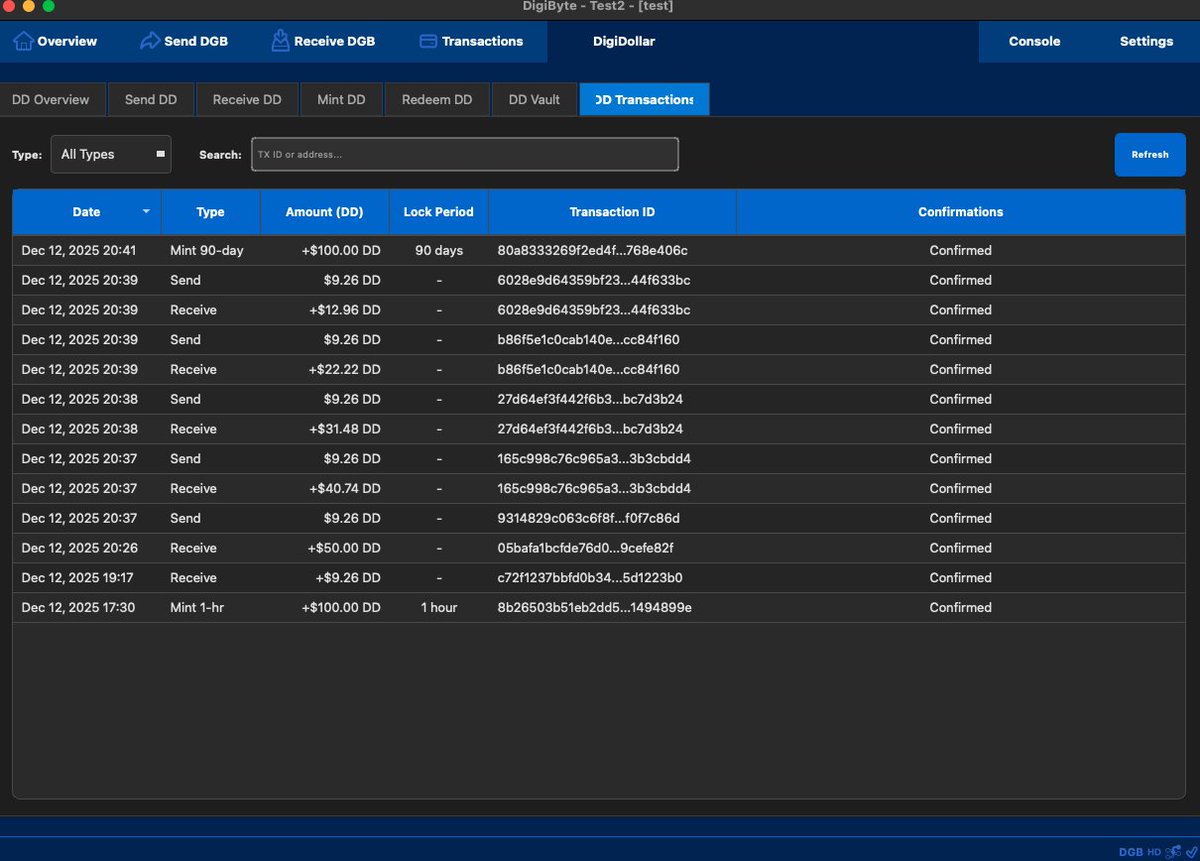This screenshot has height=861, width=1200.
Task: Open the Transactions page
Action: (x=471, y=42)
